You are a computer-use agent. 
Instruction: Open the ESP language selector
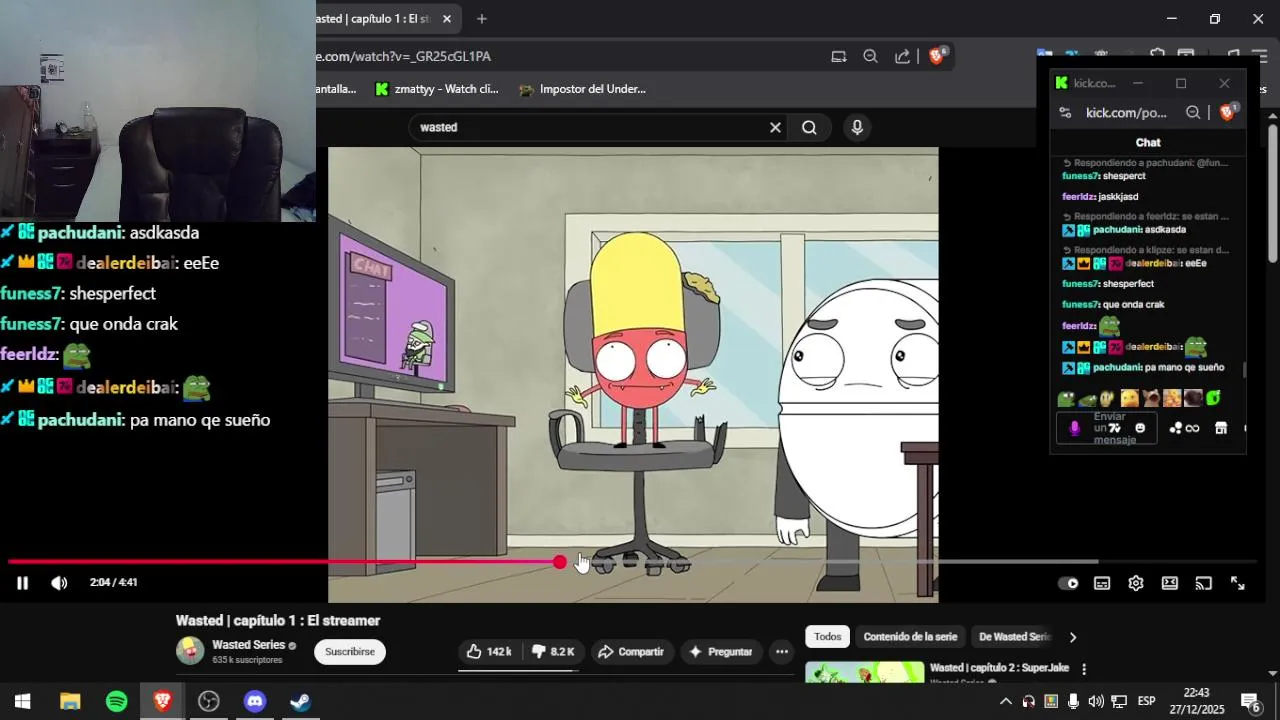pos(1146,701)
